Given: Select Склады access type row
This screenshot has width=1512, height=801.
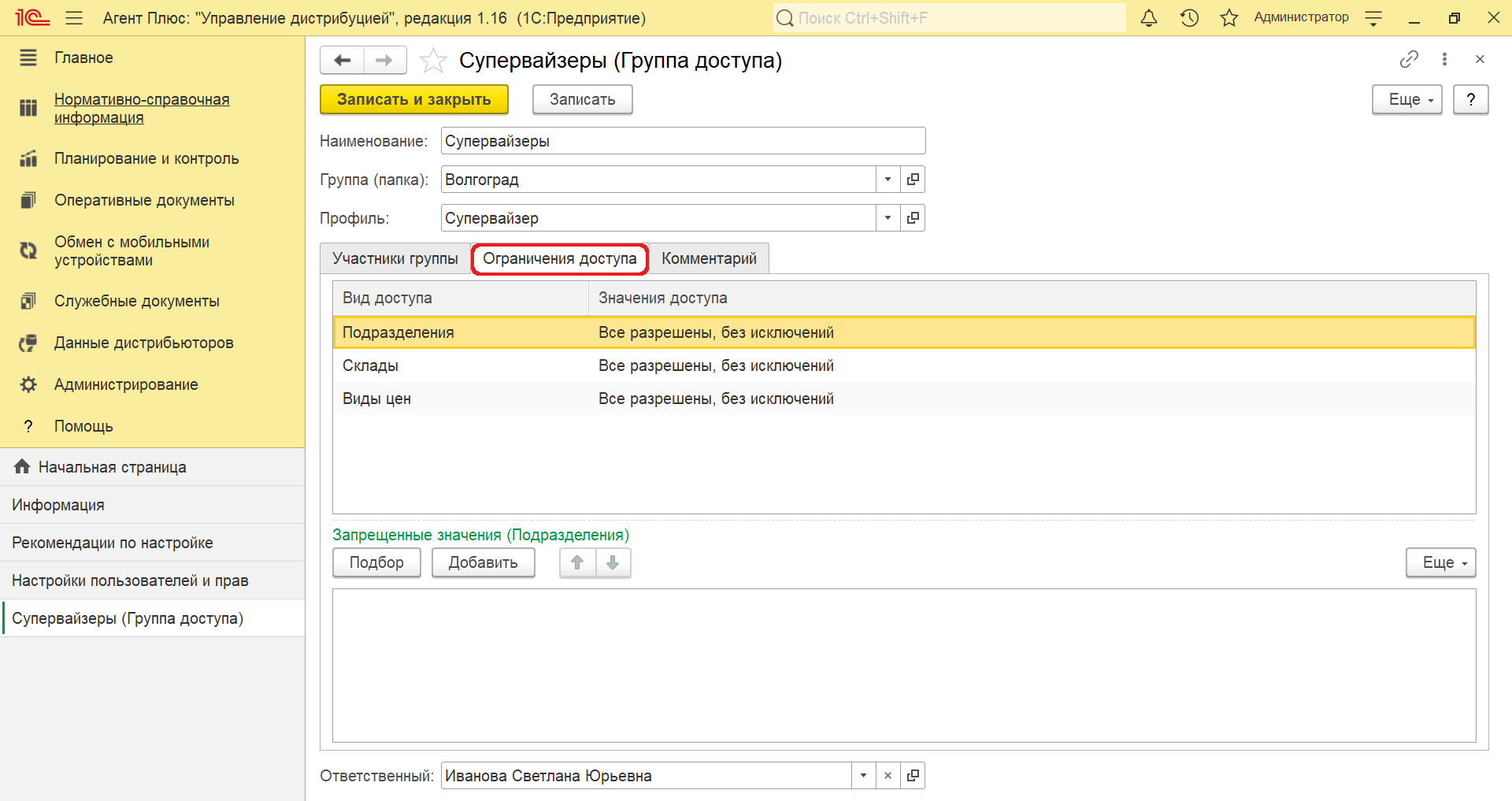Looking at the screenshot, I should 904,365.
